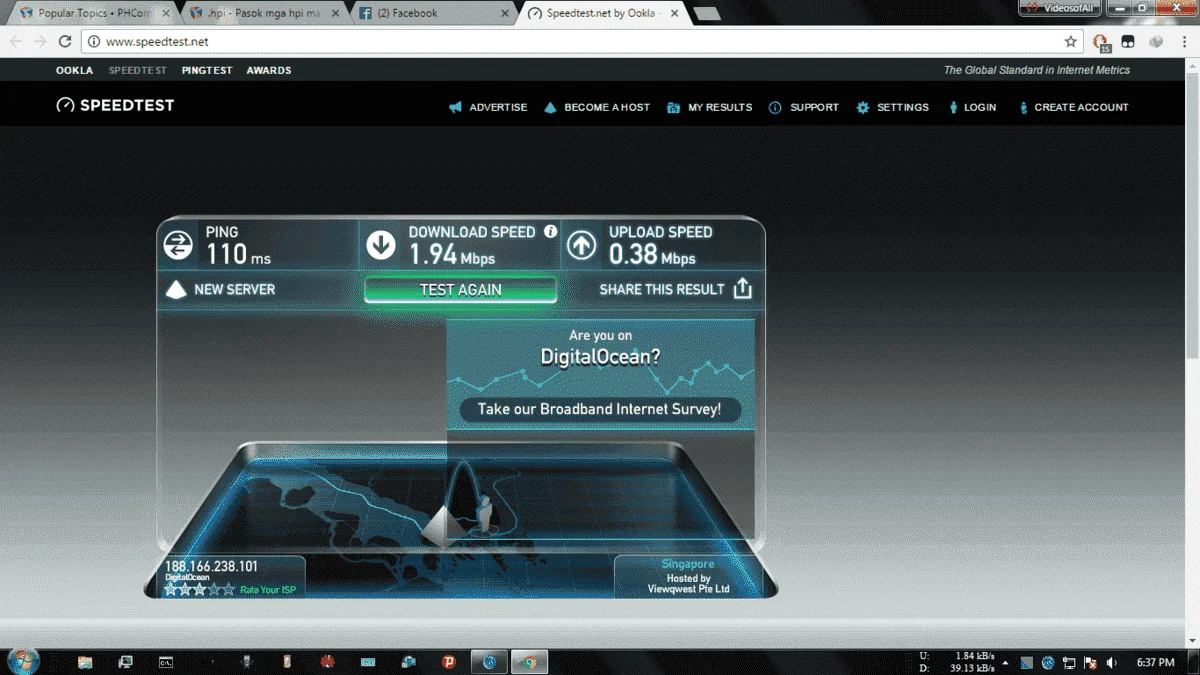Click the Rate Your ISP link
This screenshot has width=1200, height=675.
point(267,590)
